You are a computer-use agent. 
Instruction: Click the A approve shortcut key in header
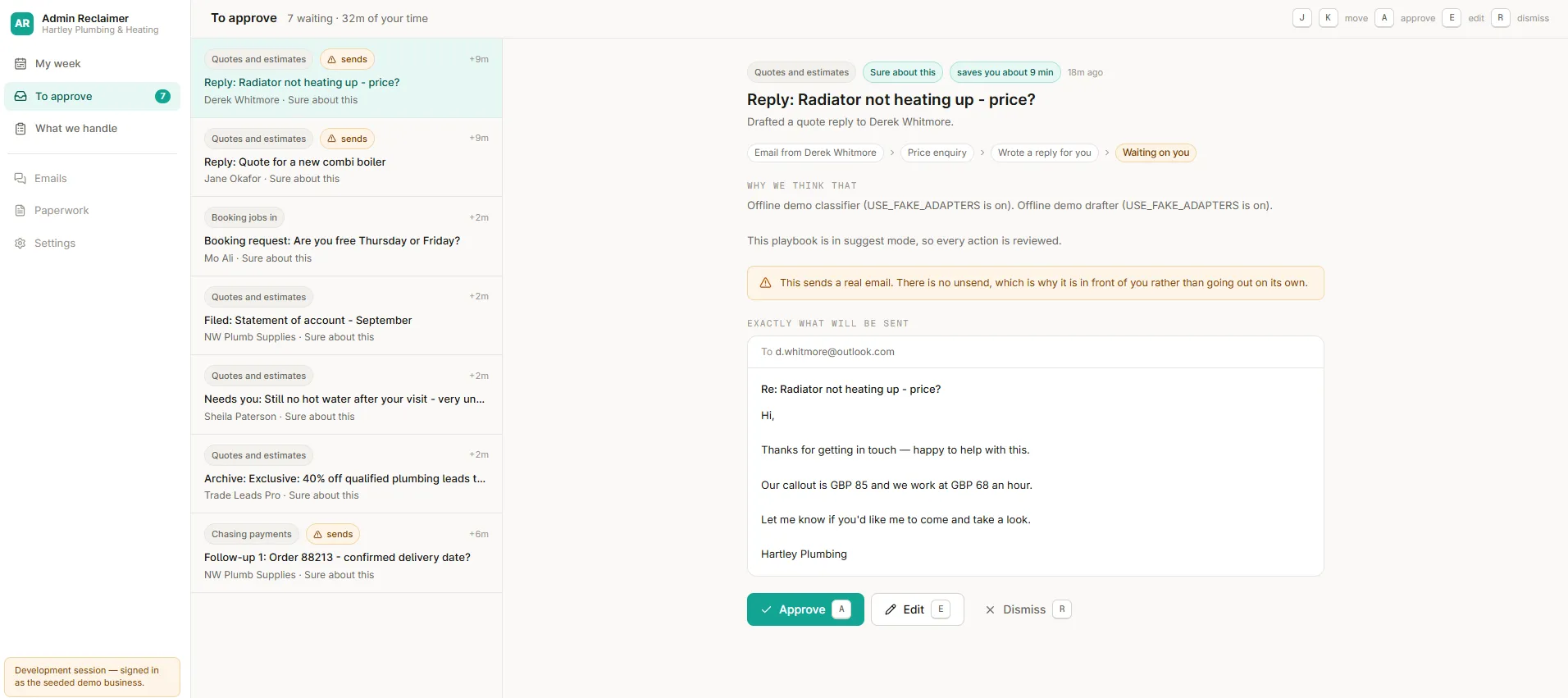point(1384,18)
